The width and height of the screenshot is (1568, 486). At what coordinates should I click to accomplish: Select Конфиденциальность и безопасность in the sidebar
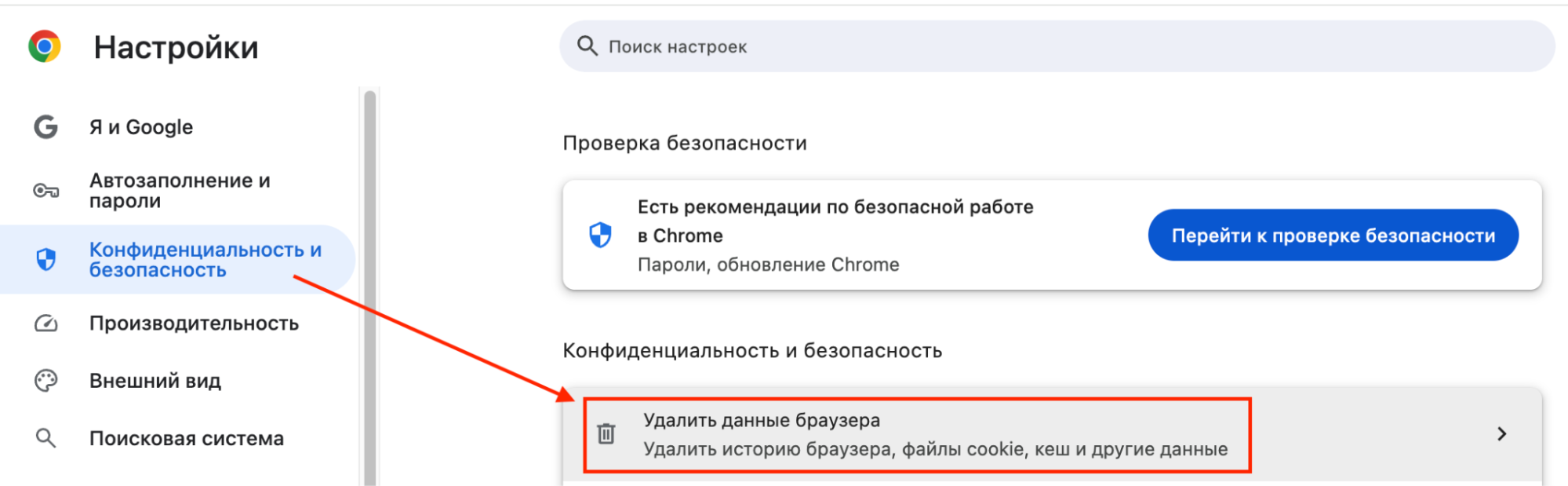click(178, 260)
